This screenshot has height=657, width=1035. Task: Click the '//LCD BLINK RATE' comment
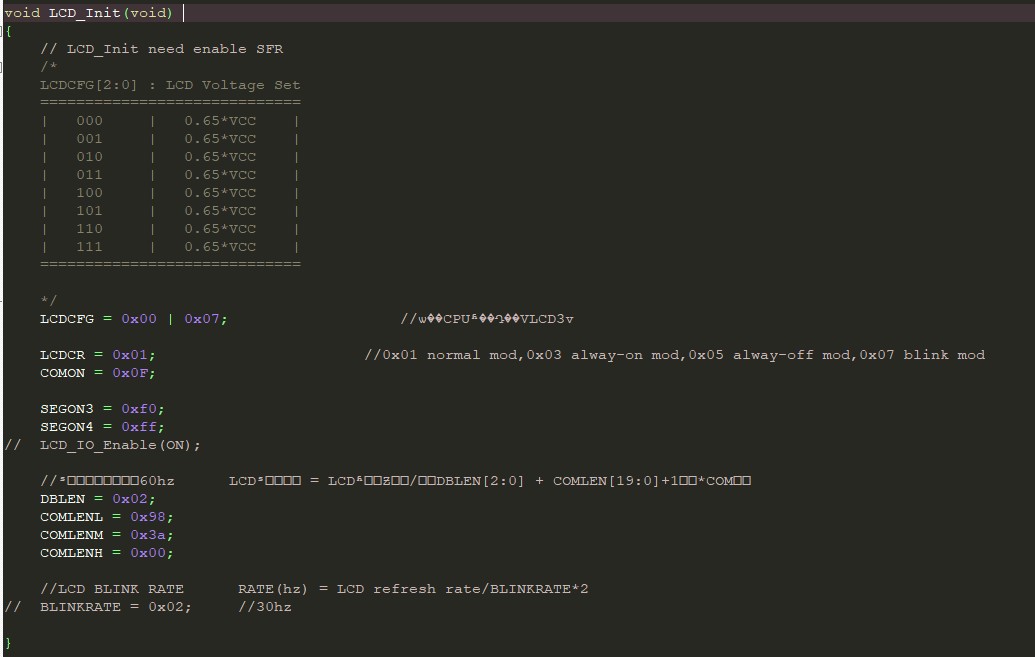point(112,589)
